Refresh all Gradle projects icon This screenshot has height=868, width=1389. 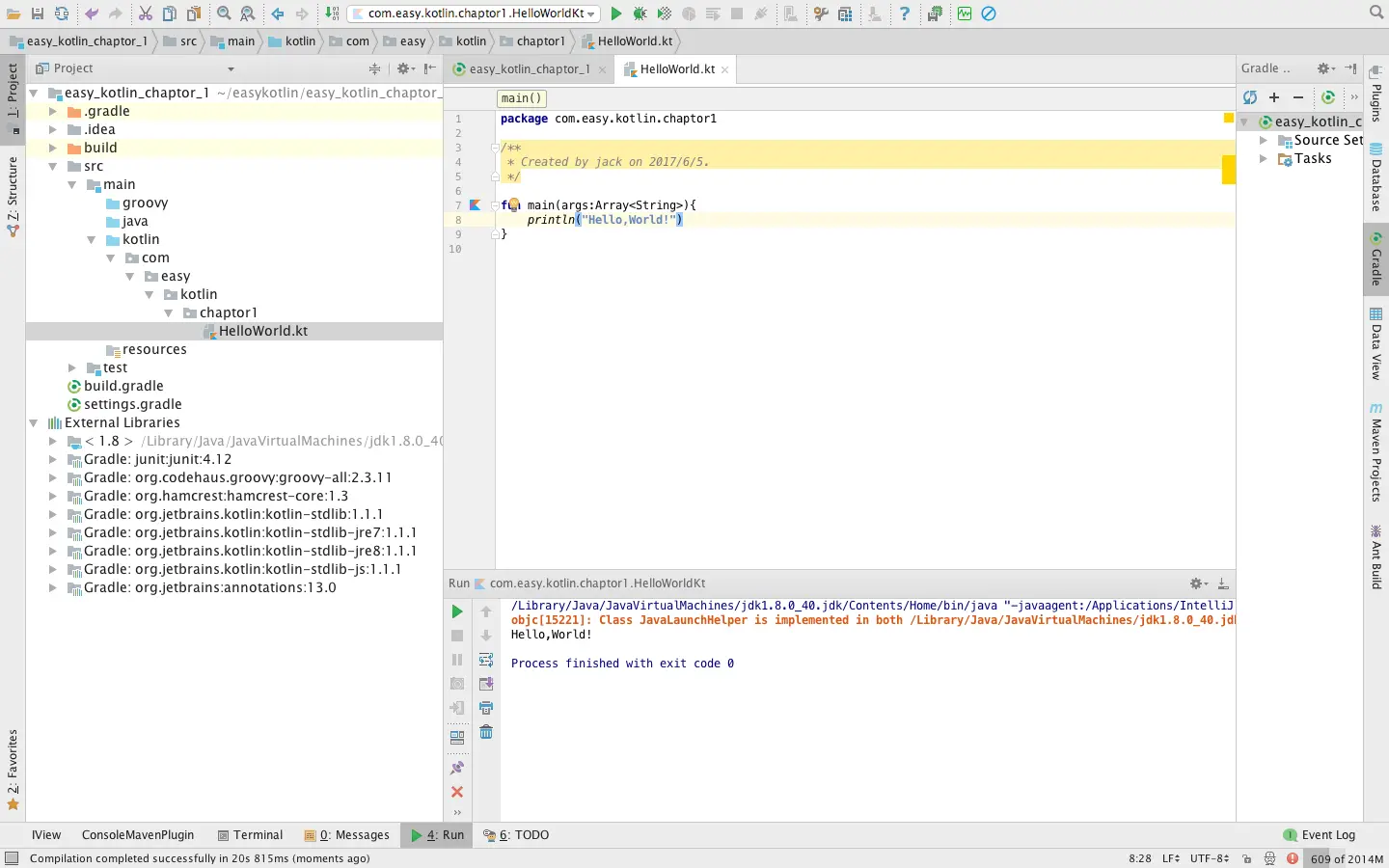point(1250,97)
